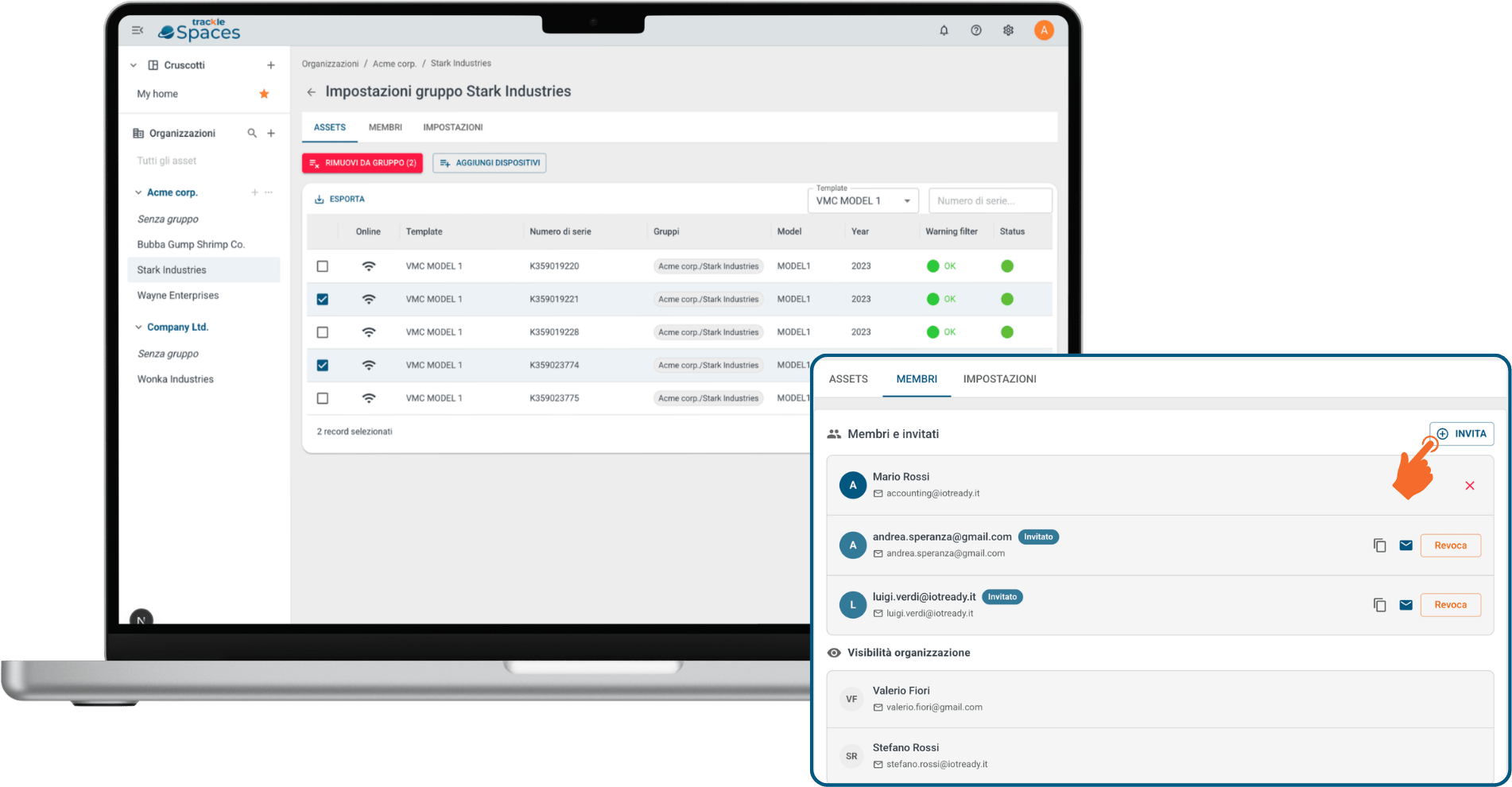The height and width of the screenshot is (787, 1512).
Task: Select the checkbox for row K359023775
Action: 322,398
